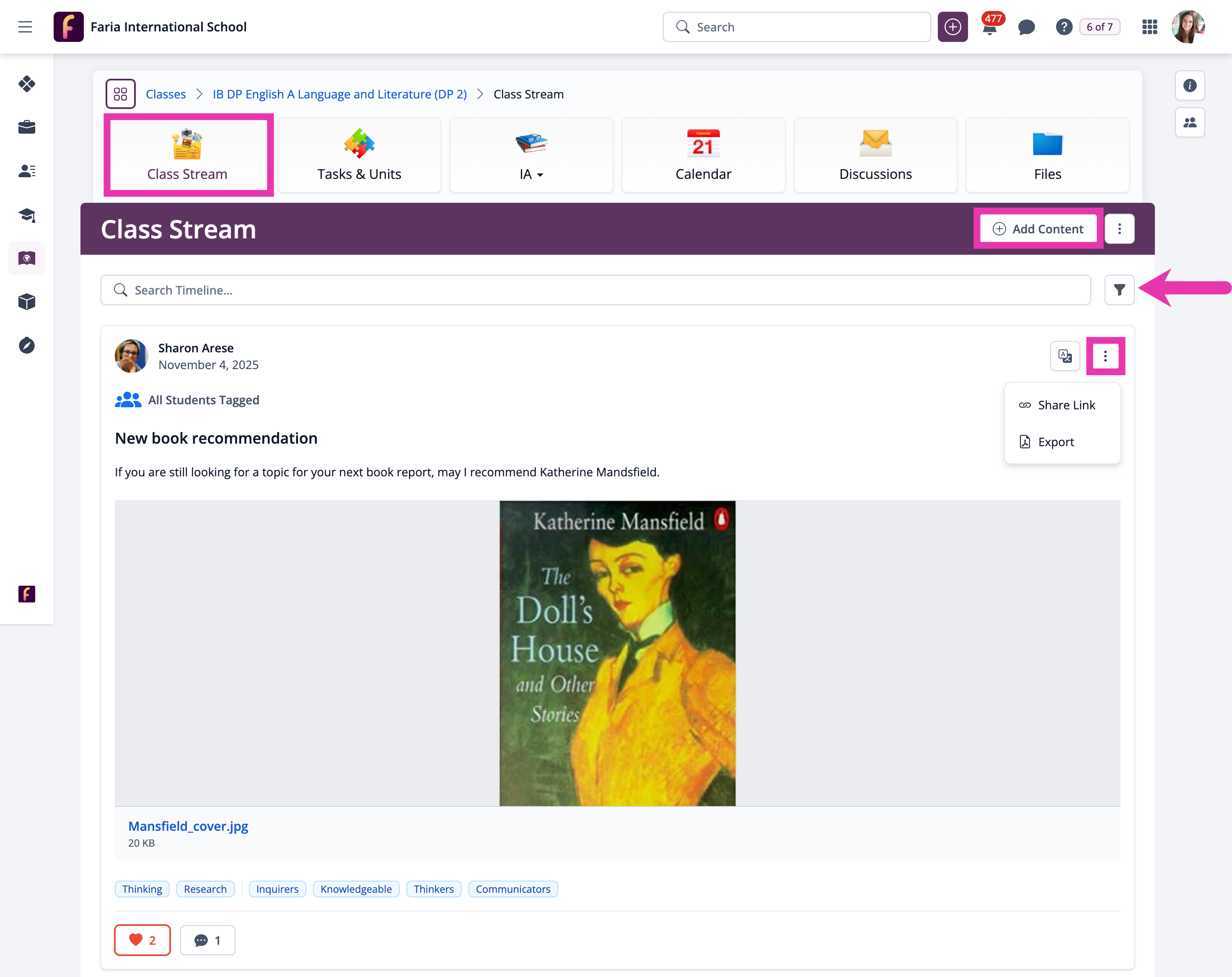1232x977 pixels.
Task: Select Share Link from post menu
Action: coord(1062,405)
